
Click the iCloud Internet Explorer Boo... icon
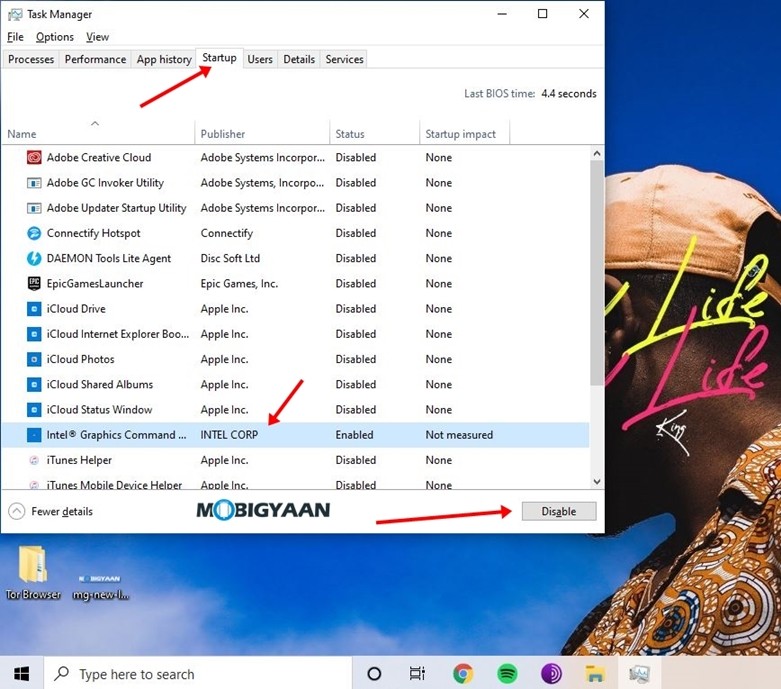(34, 334)
